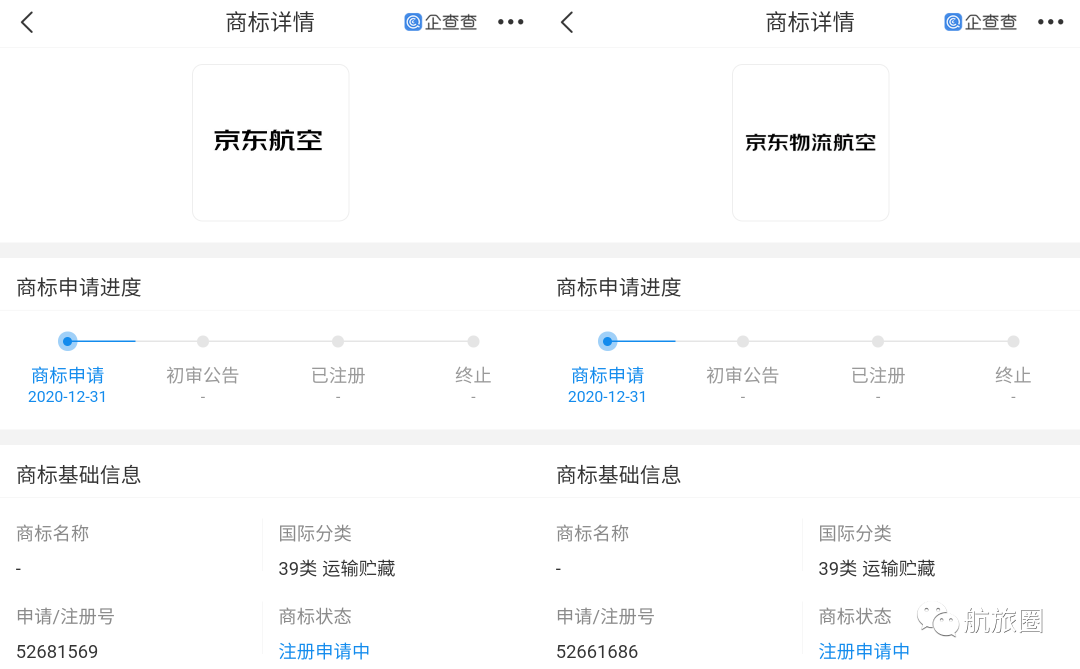Image resolution: width=1080 pixels, height=669 pixels.
Task: Click right 商标申请进度 section heading
Action: click(x=619, y=287)
